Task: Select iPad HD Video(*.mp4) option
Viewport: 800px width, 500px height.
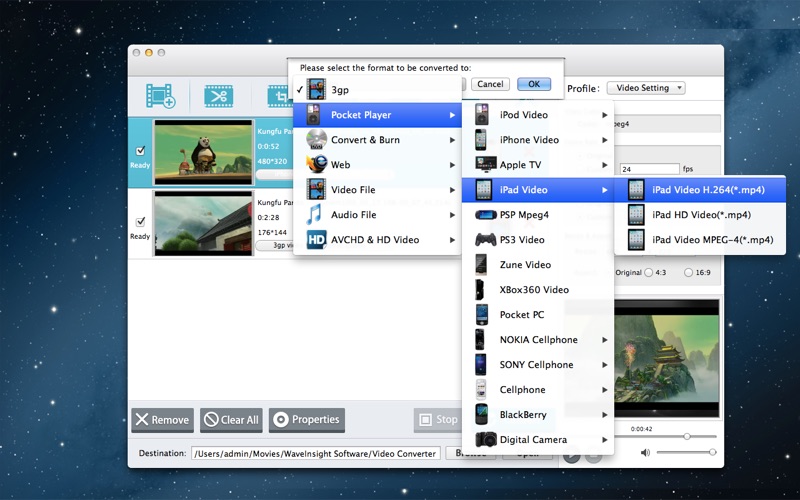Action: [x=699, y=215]
